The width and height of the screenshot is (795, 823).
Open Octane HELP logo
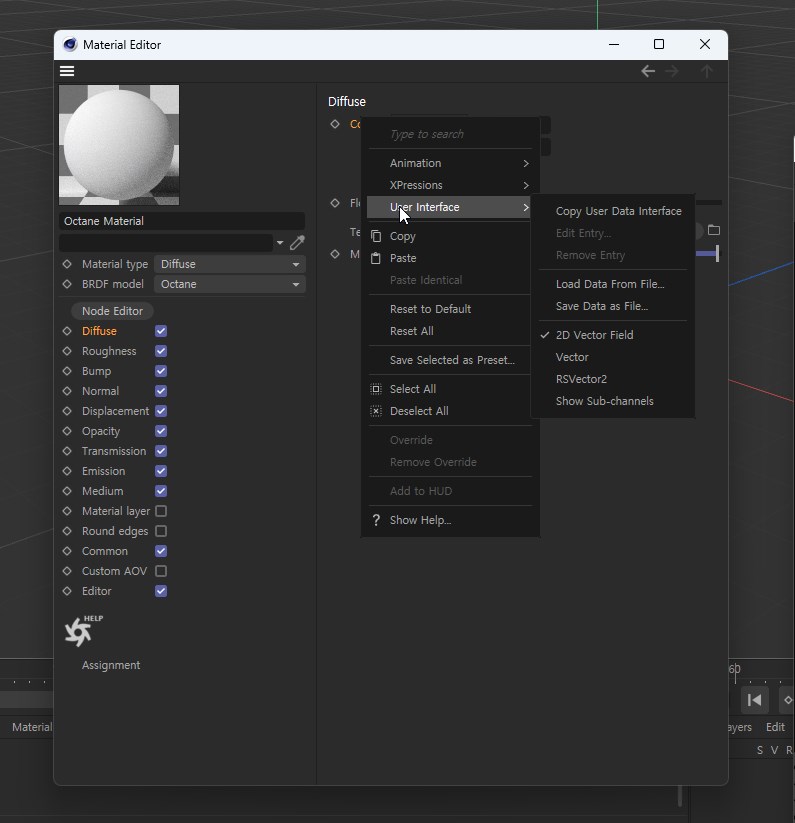point(83,631)
